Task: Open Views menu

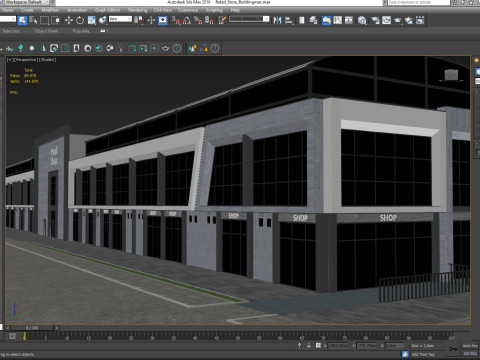Action: pyautogui.click(x=8, y=10)
